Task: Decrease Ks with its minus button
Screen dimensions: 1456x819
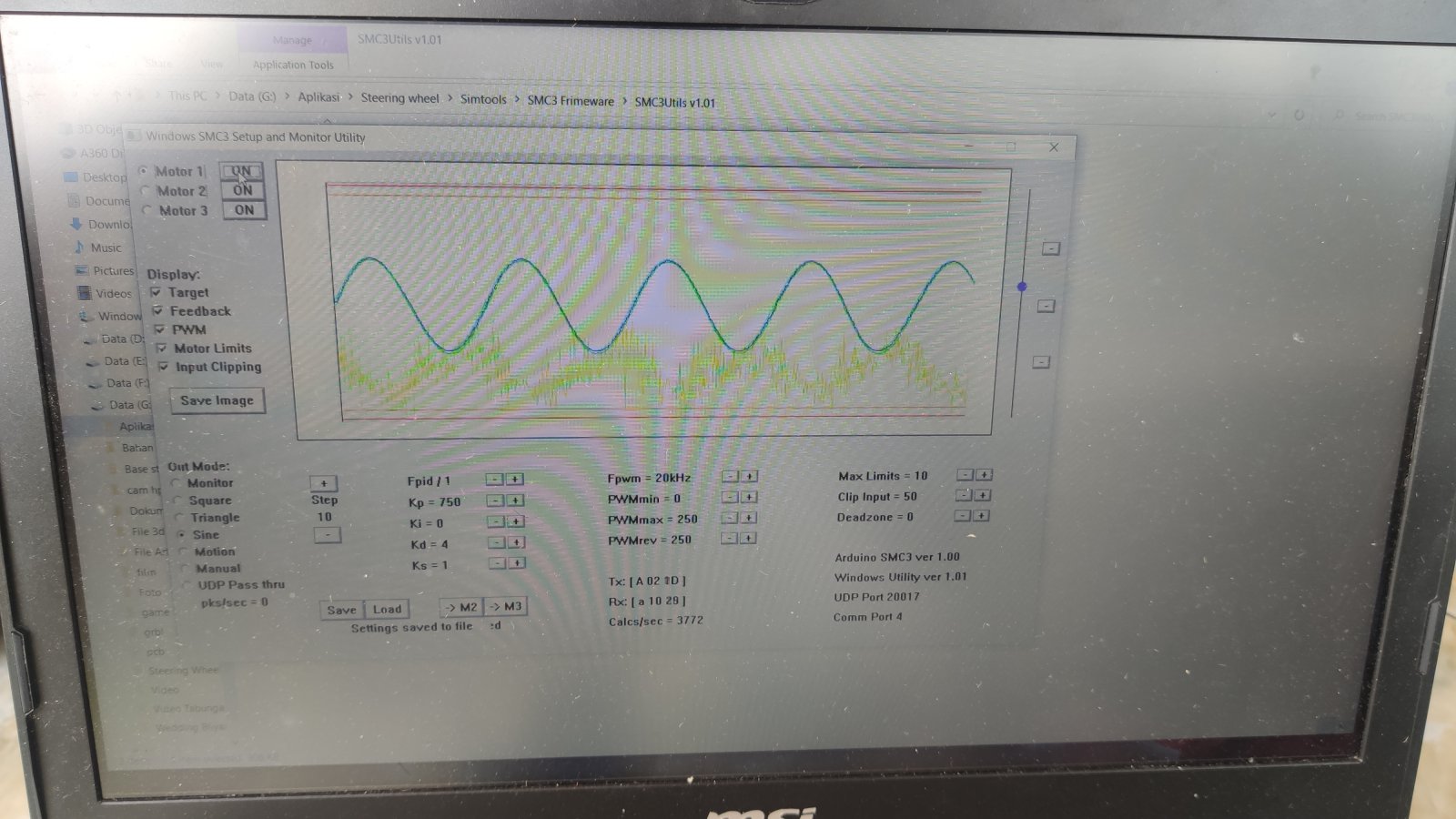Action: click(x=498, y=563)
